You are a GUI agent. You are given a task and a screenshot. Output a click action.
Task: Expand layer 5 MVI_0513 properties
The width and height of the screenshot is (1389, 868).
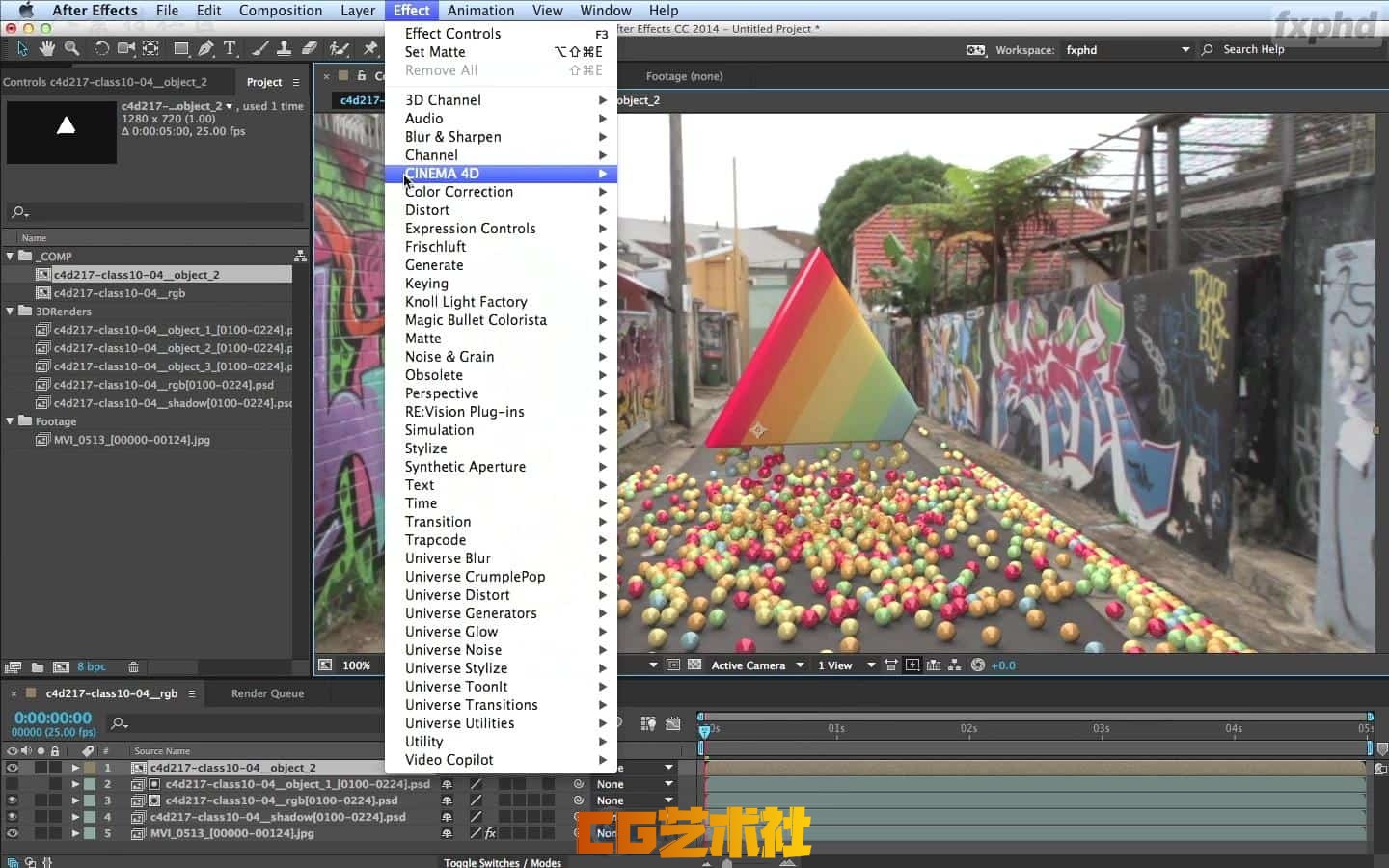(x=75, y=833)
